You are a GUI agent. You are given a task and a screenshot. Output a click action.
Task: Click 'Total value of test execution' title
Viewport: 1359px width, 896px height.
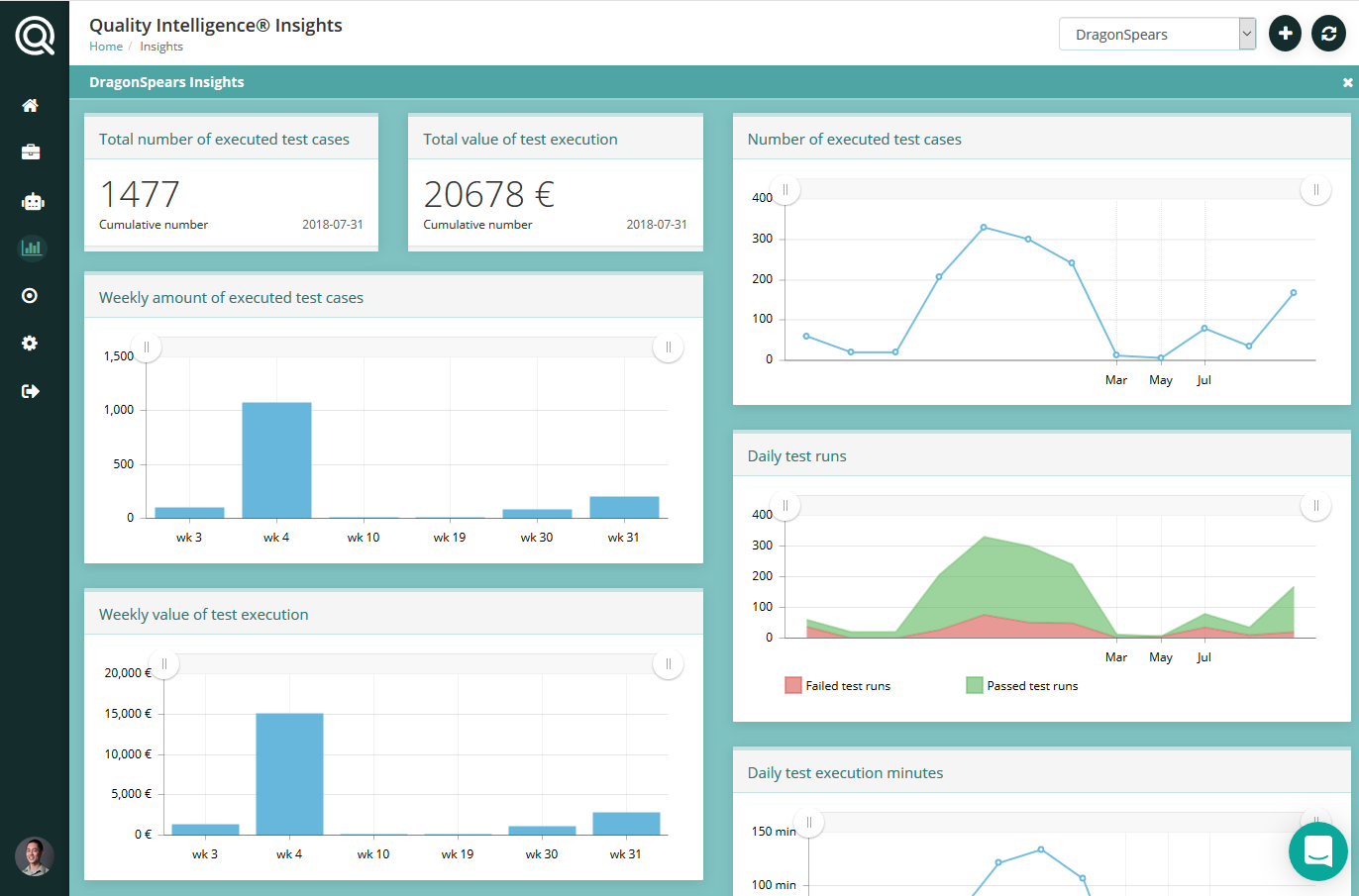(x=520, y=140)
